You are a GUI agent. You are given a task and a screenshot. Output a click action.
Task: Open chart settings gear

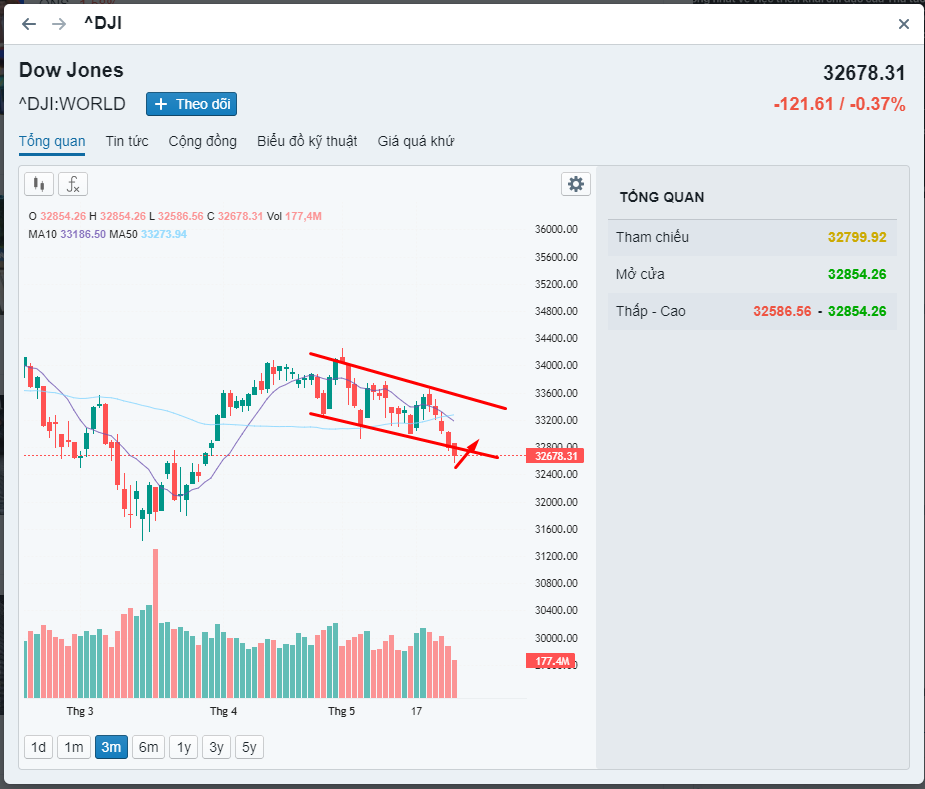pos(576,184)
